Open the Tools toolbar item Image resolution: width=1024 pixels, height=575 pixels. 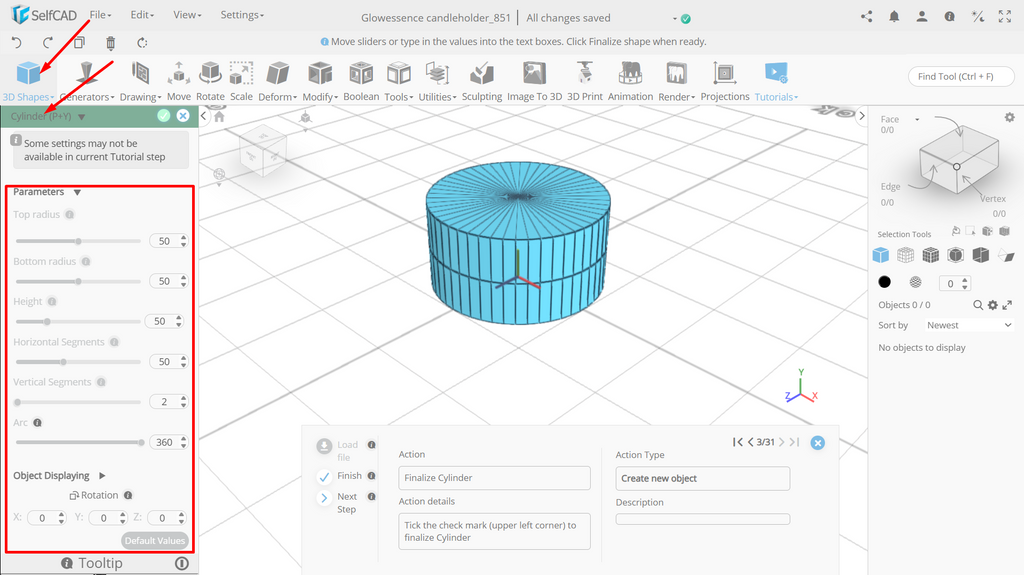398,81
